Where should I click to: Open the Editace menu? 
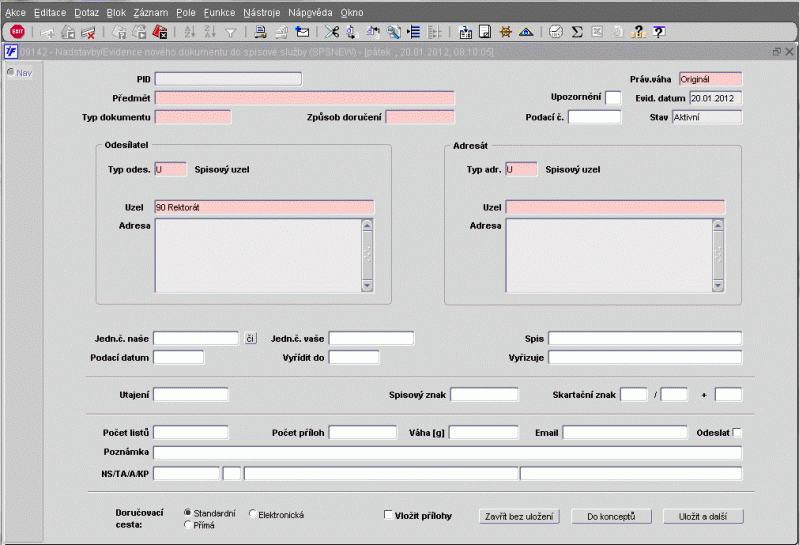point(50,13)
